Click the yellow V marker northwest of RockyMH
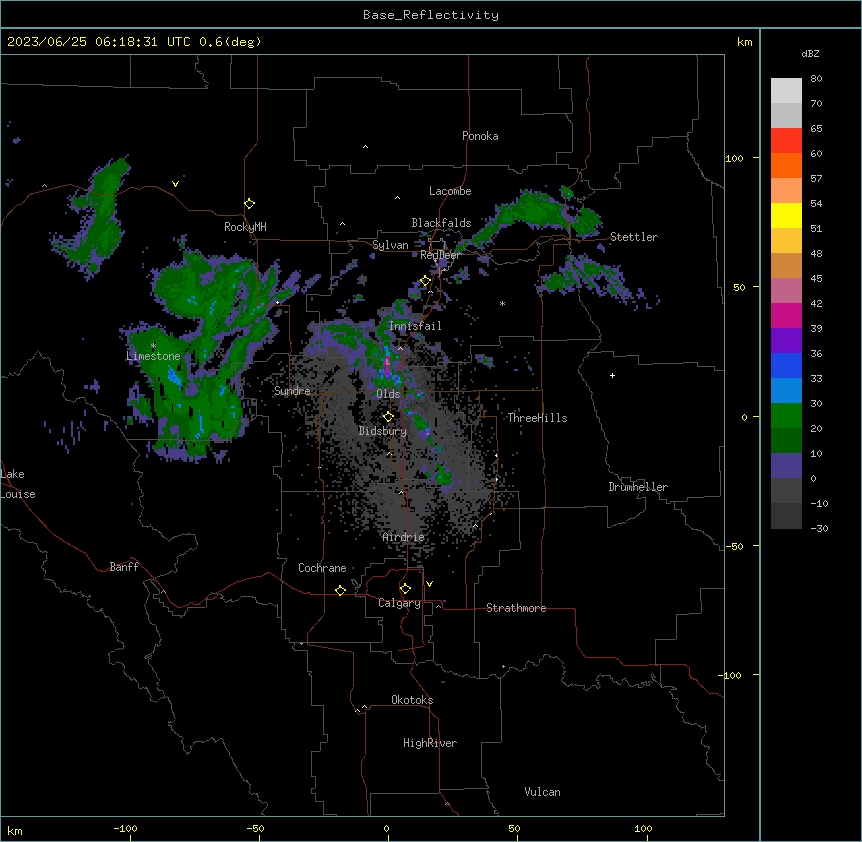 point(175,184)
